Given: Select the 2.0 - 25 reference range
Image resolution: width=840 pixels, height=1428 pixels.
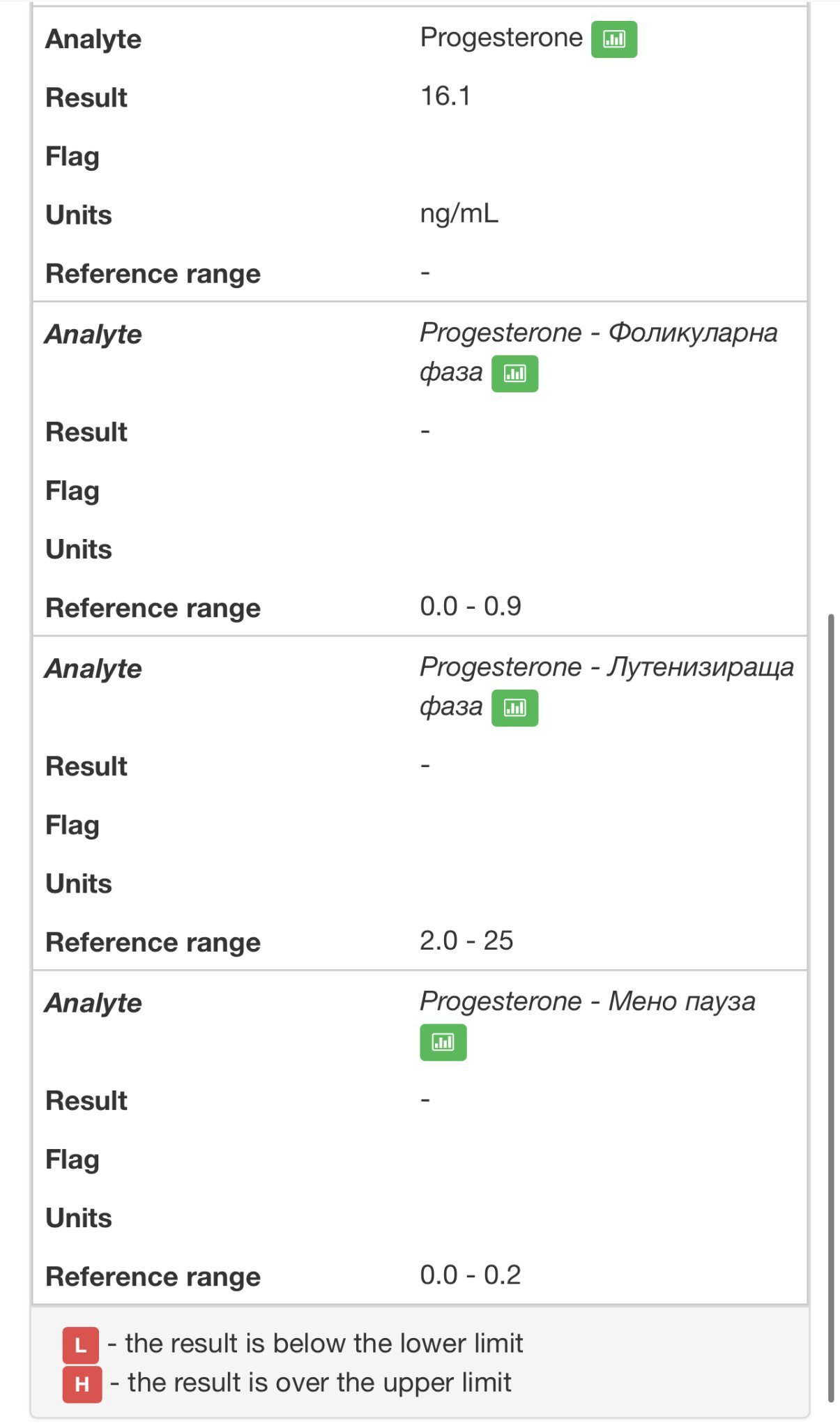Looking at the screenshot, I should 466,941.
